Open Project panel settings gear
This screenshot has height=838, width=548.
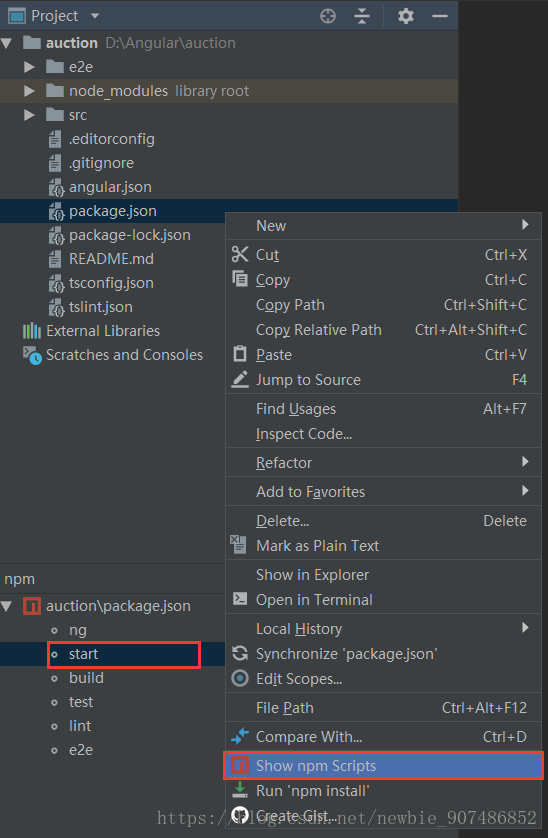pos(406,16)
